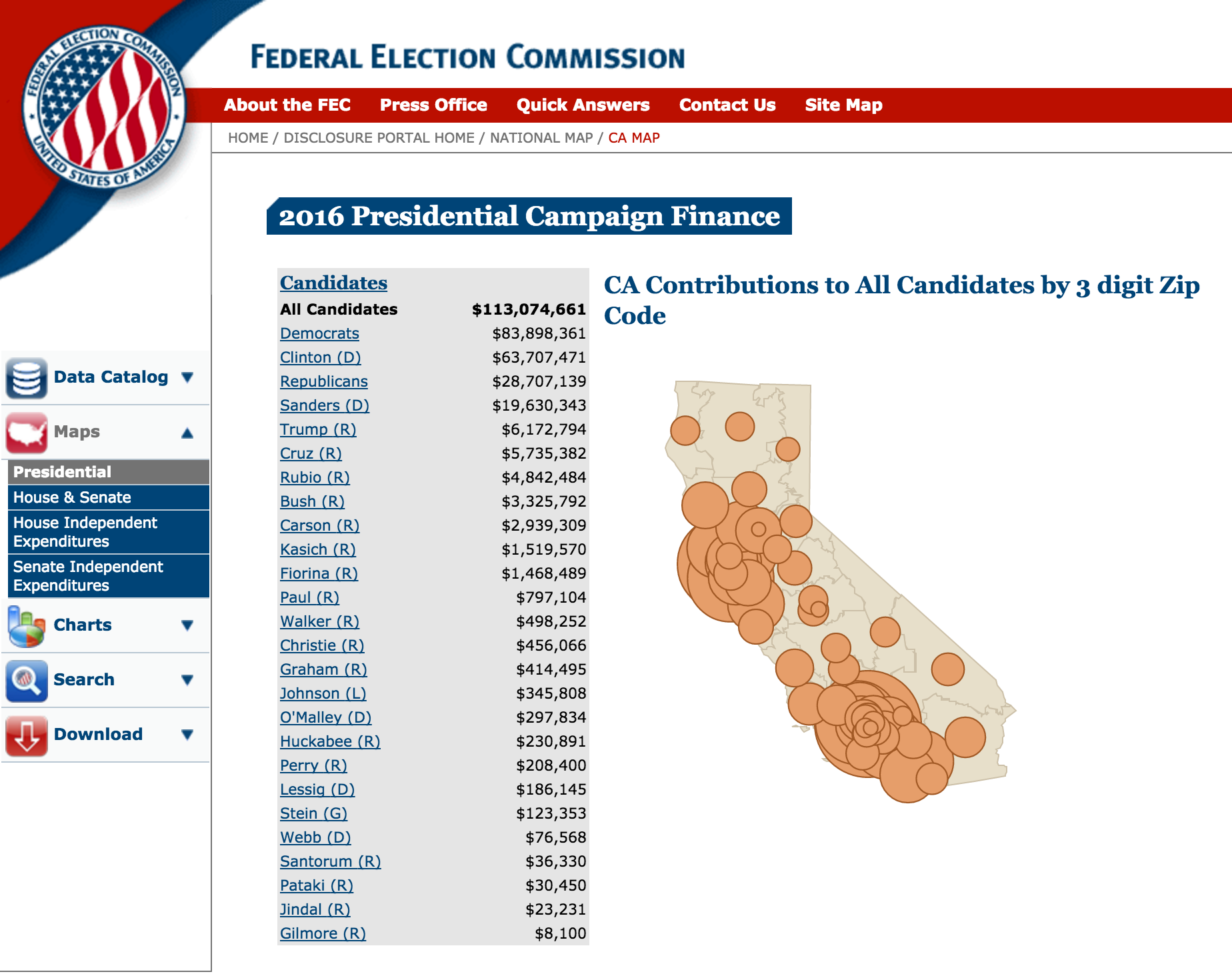Click the far southeast California map circle

tap(965, 737)
